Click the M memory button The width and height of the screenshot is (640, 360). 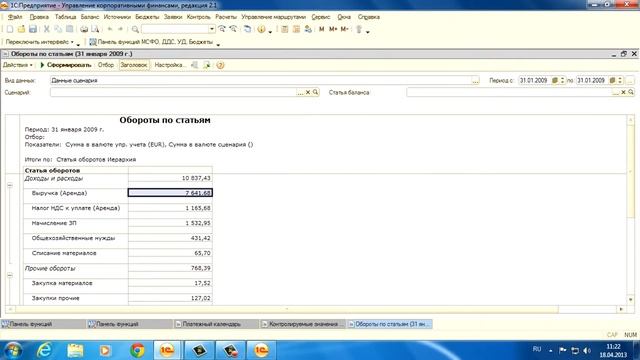pyautogui.click(x=321, y=29)
